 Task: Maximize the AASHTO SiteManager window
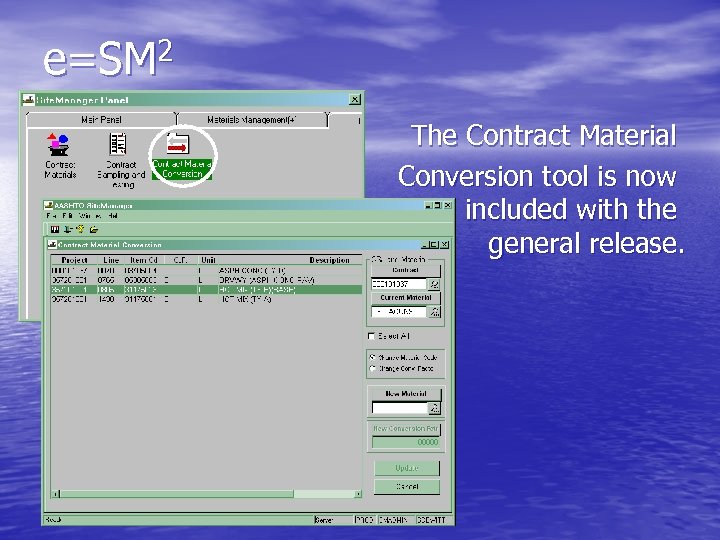pyautogui.click(x=438, y=205)
